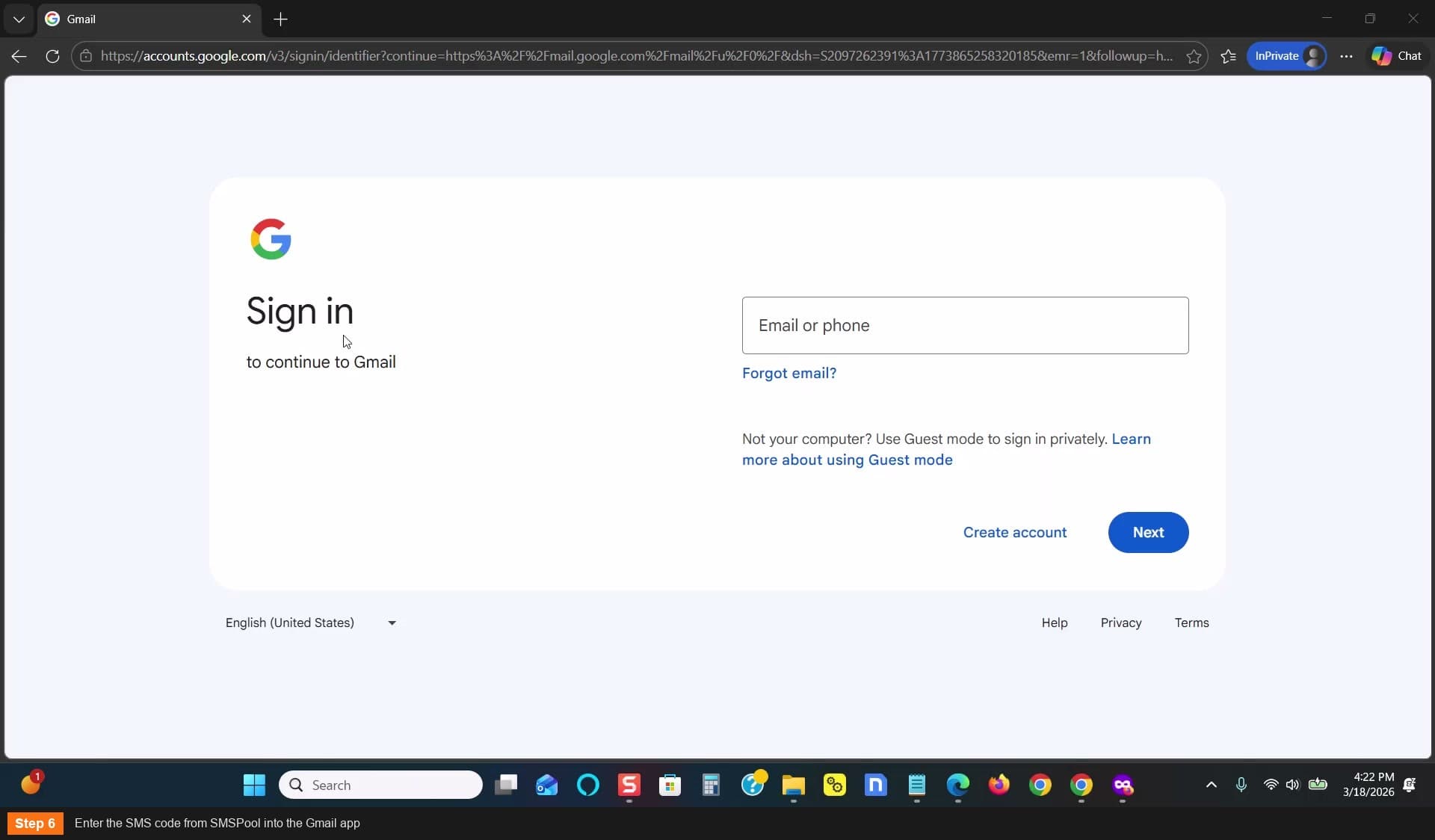Open Task View on the taskbar
Image resolution: width=1435 pixels, height=840 pixels.
pos(506,785)
